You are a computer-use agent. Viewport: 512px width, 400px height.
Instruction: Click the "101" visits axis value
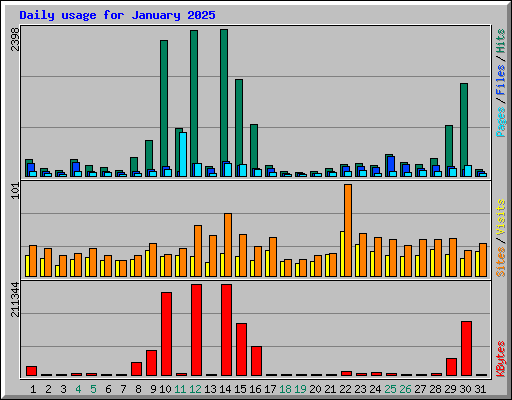[15, 191]
